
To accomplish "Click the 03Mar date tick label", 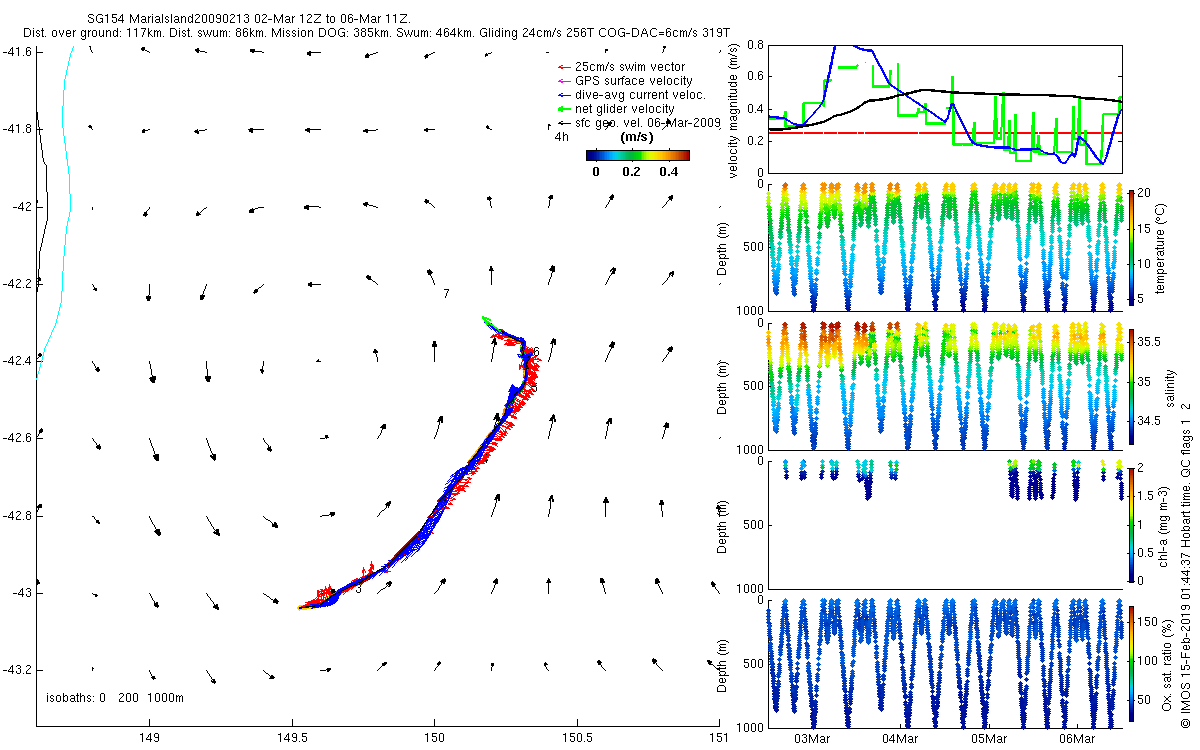I will pos(813,739).
